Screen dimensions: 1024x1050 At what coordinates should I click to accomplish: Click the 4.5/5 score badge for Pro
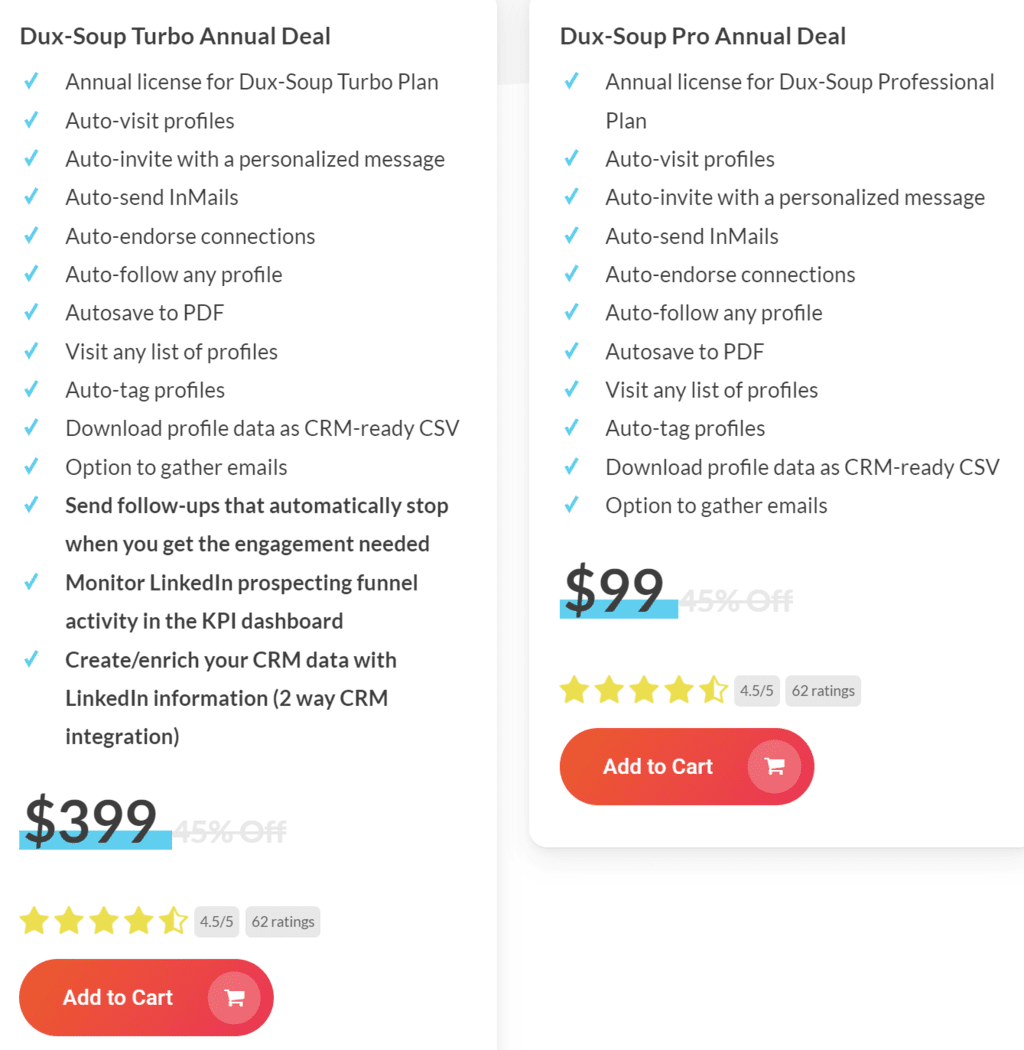pyautogui.click(x=757, y=691)
